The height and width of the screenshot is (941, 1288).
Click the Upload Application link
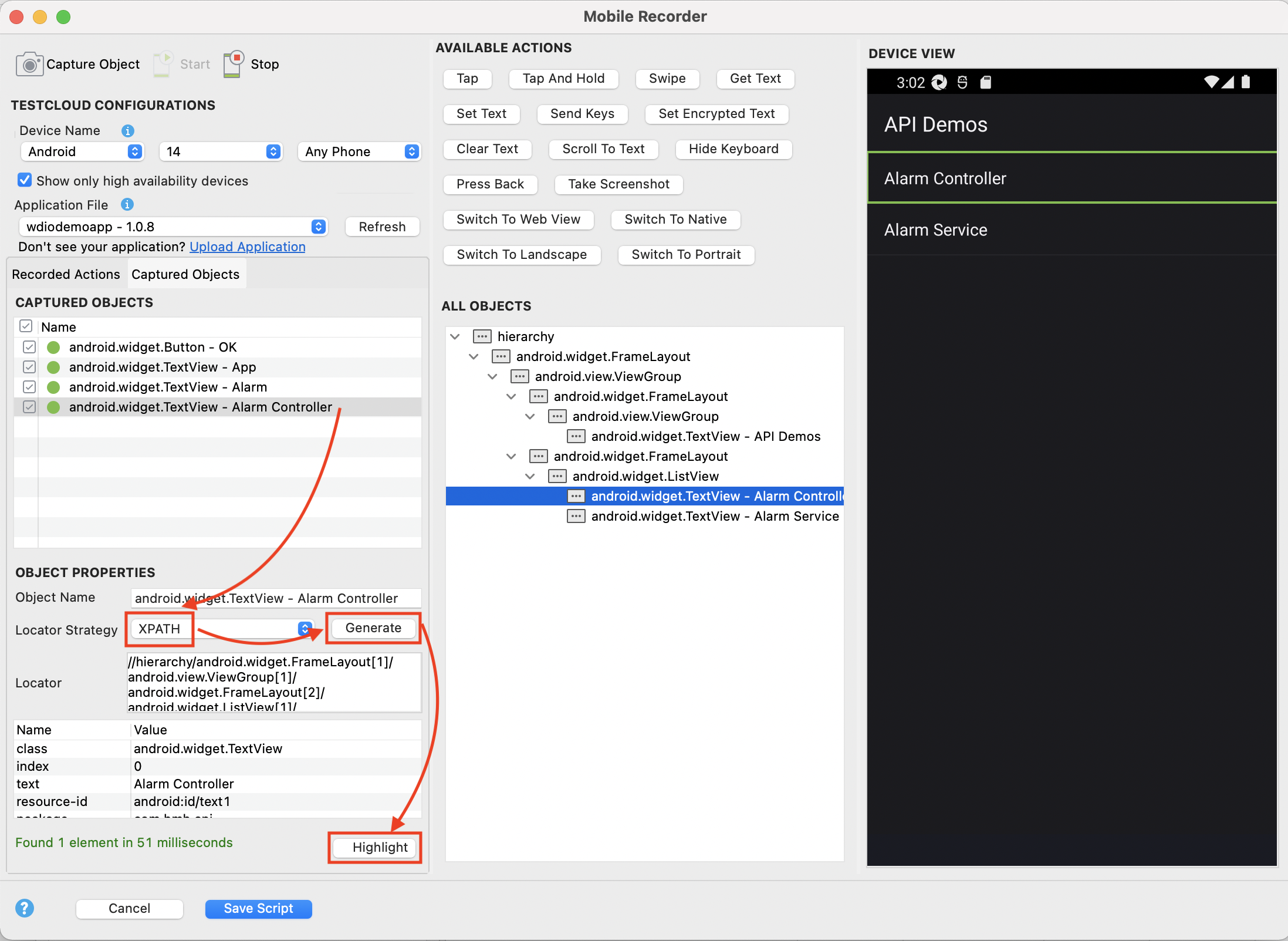247,247
